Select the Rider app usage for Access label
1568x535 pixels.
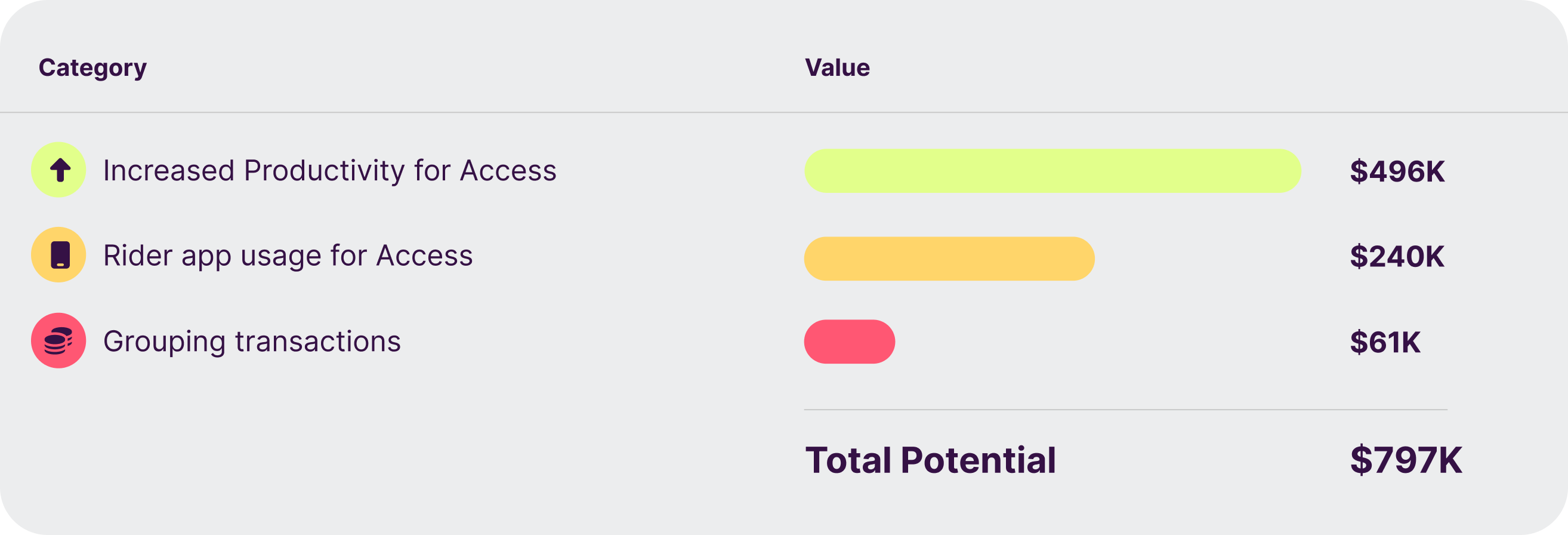[288, 256]
